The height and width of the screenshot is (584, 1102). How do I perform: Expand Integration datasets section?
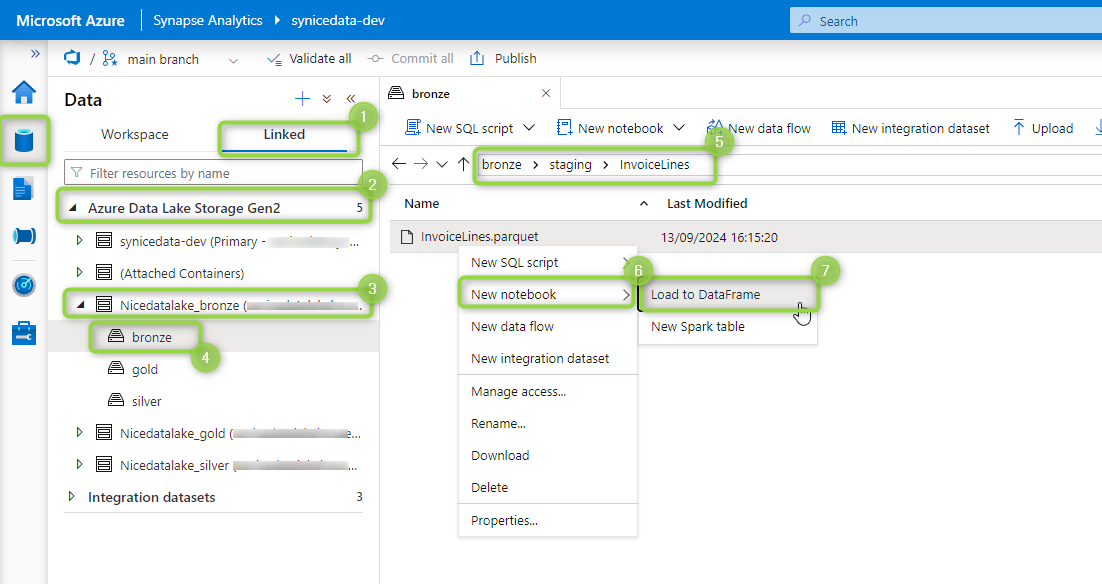click(72, 496)
